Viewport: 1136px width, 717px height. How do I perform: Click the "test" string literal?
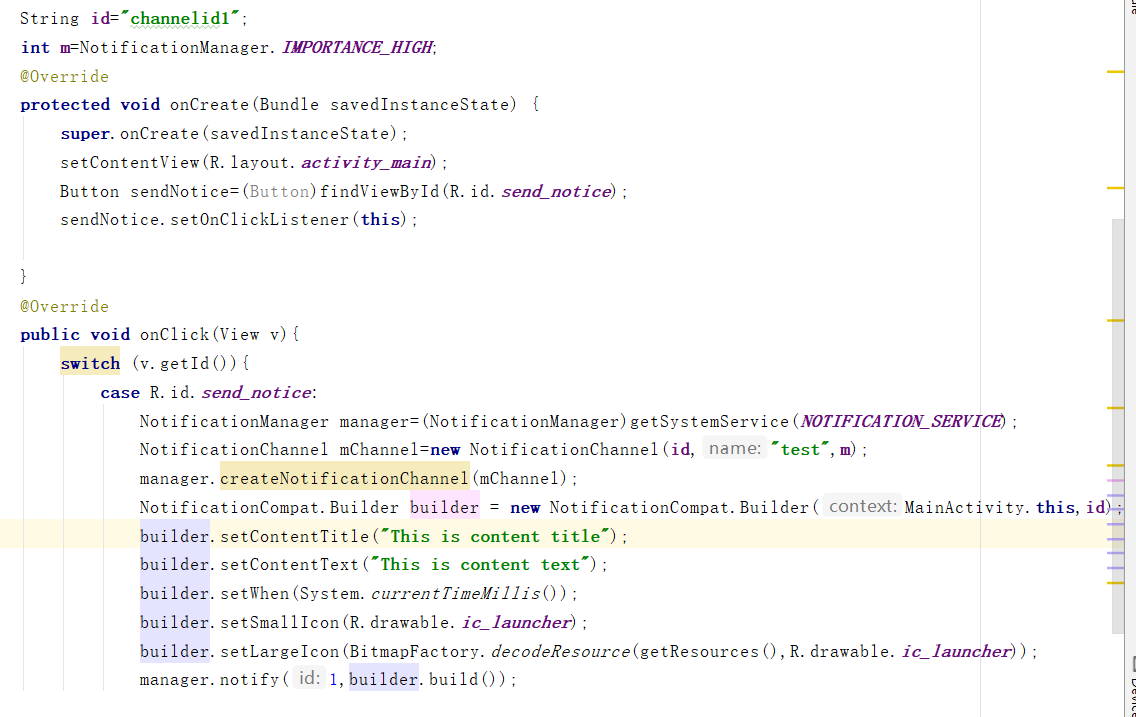[x=800, y=449]
